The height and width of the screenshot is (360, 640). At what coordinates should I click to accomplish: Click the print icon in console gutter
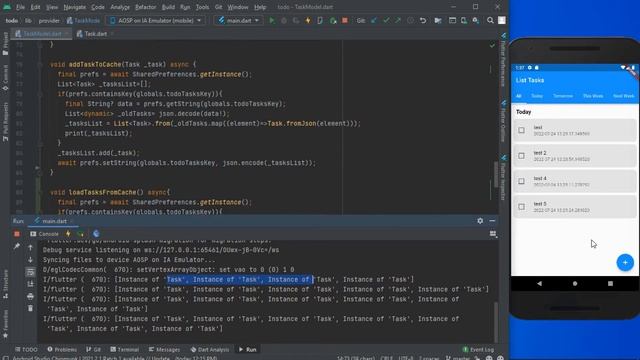[30, 296]
